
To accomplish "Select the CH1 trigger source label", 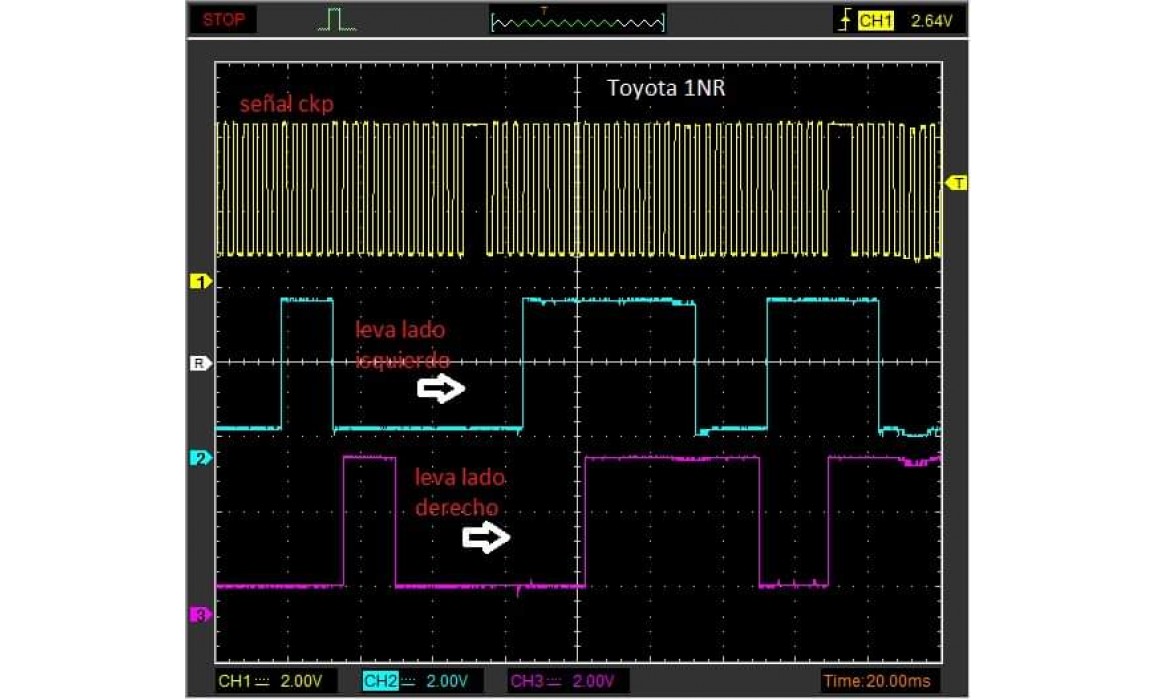I will 876,21.
